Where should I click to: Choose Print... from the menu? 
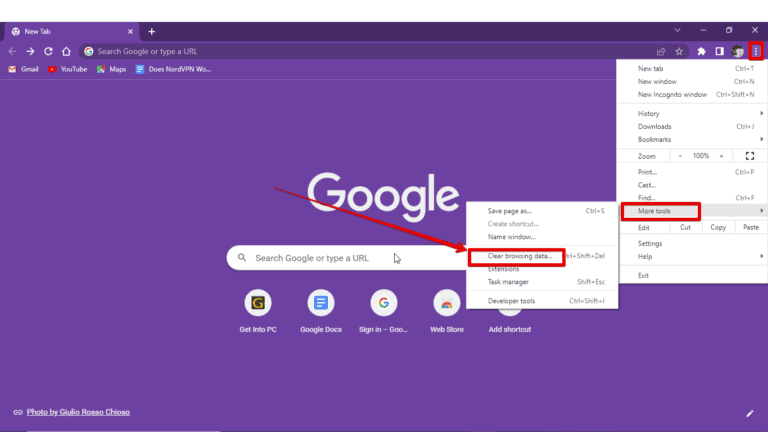pyautogui.click(x=693, y=172)
